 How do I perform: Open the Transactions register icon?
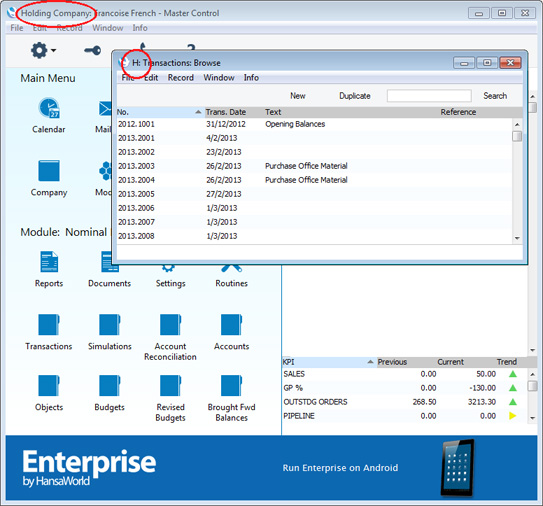(49, 325)
